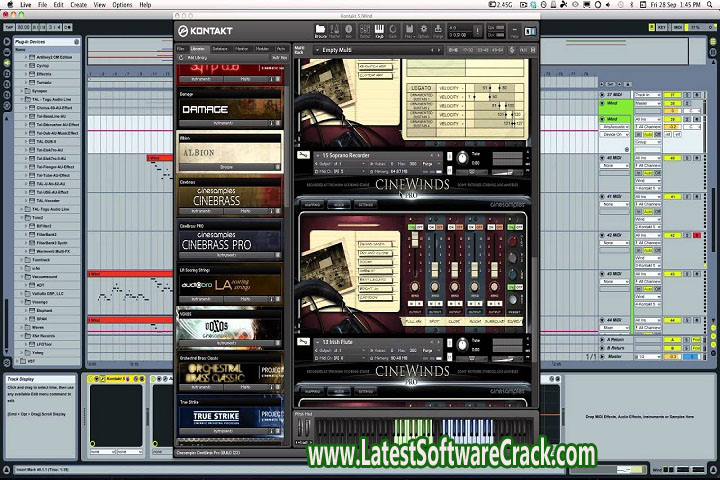720x480 pixels.
Task: Click the Close mic fader
Action: pyautogui.click(x=455, y=269)
